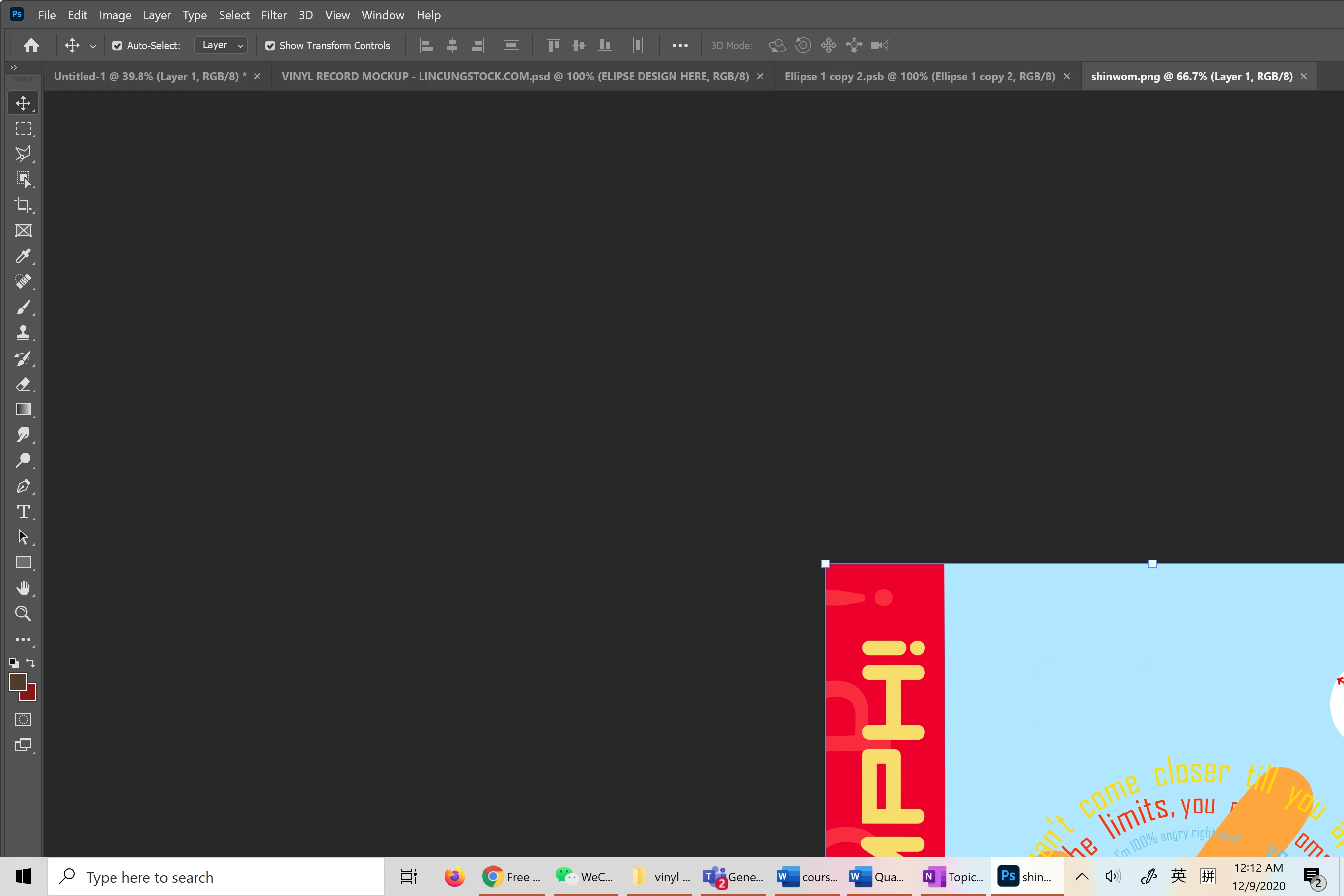This screenshot has height=896, width=1344.
Task: Select the Hand tool
Action: [x=23, y=588]
